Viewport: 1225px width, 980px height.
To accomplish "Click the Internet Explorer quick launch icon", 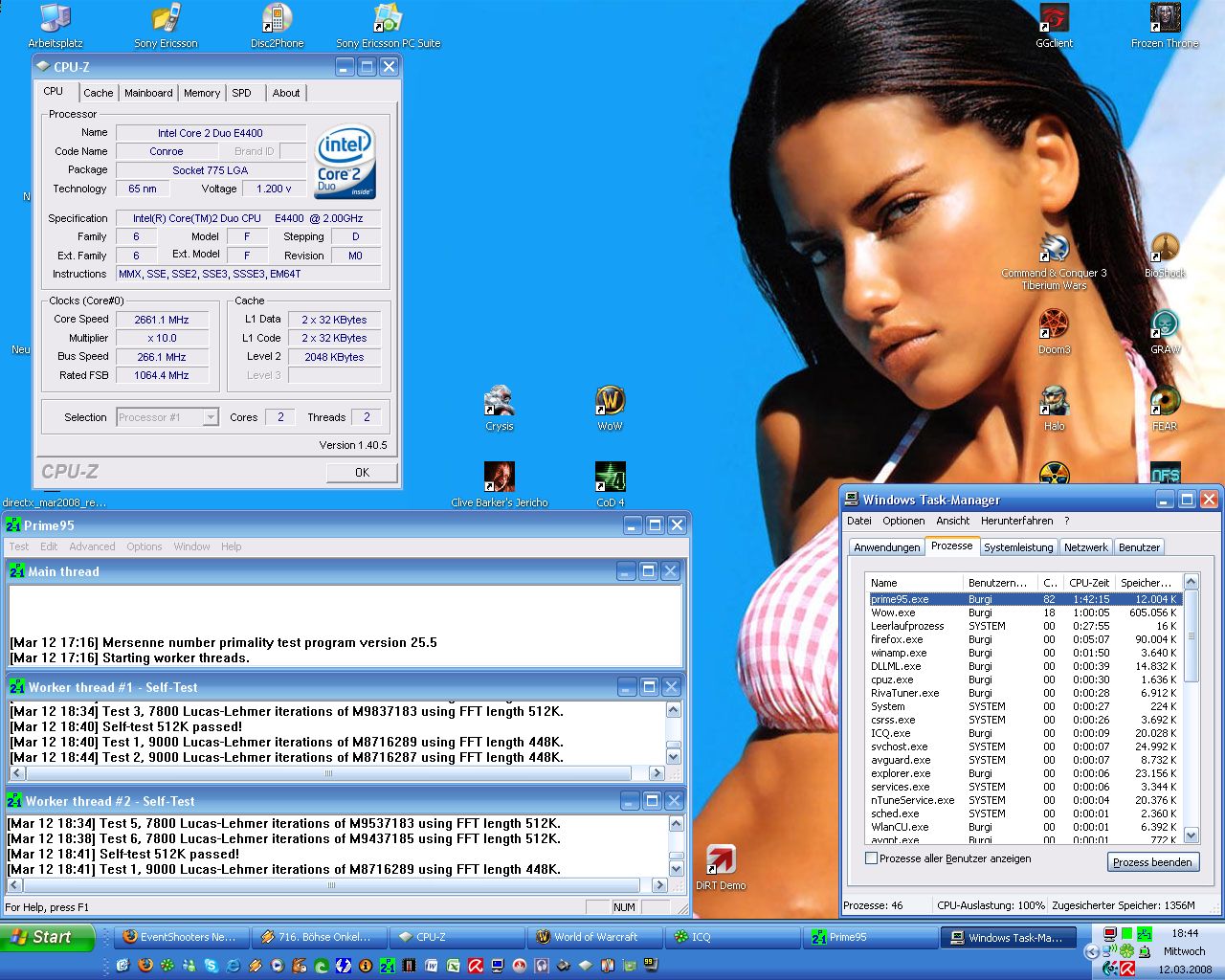I will [233, 966].
